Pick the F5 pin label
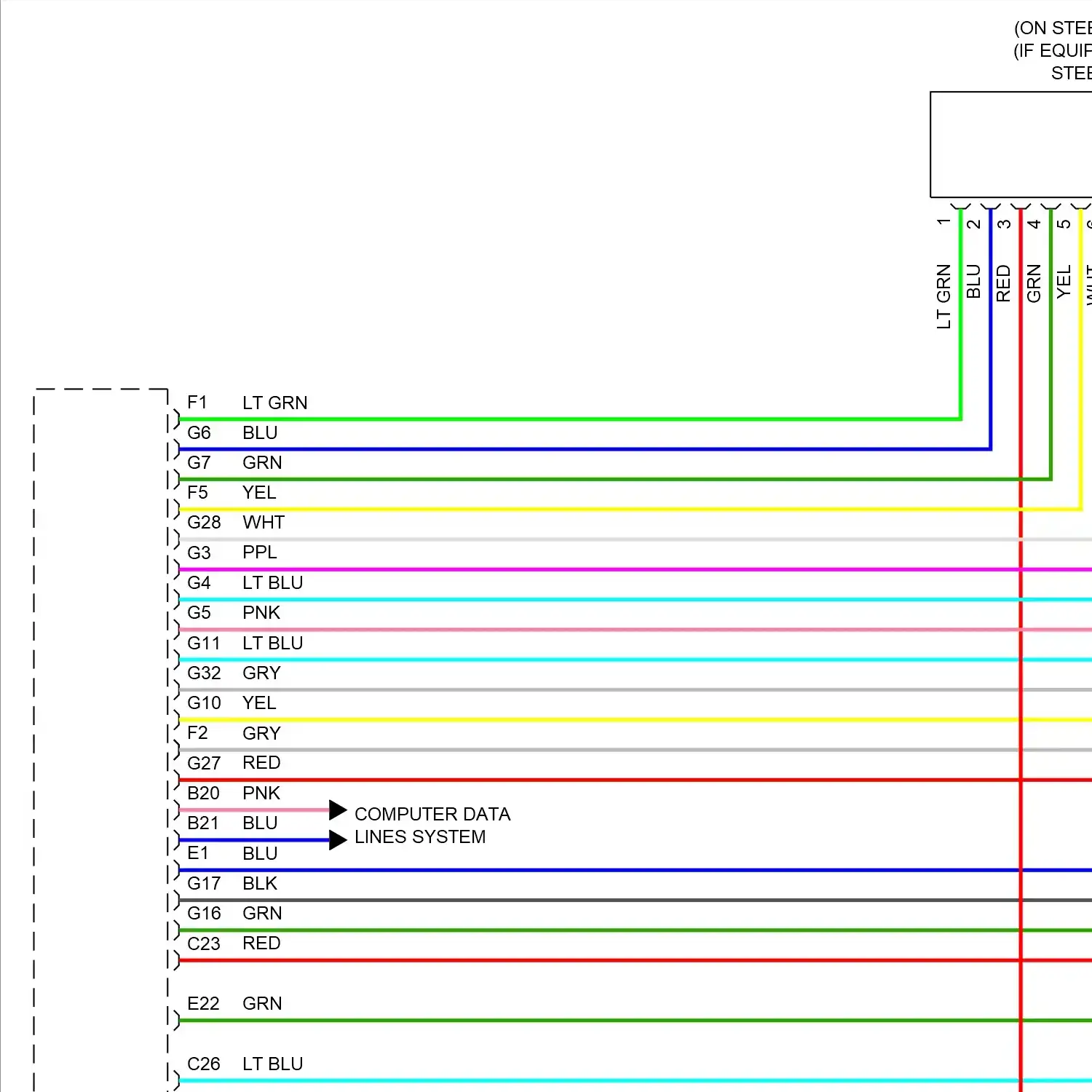Screen dimensions: 1092x1092 point(197,492)
